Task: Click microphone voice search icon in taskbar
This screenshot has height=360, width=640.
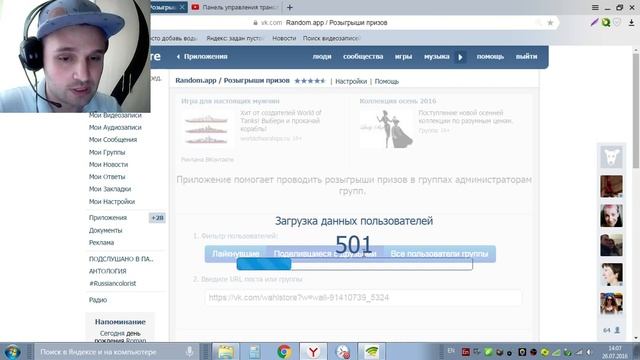Action: tap(189, 351)
